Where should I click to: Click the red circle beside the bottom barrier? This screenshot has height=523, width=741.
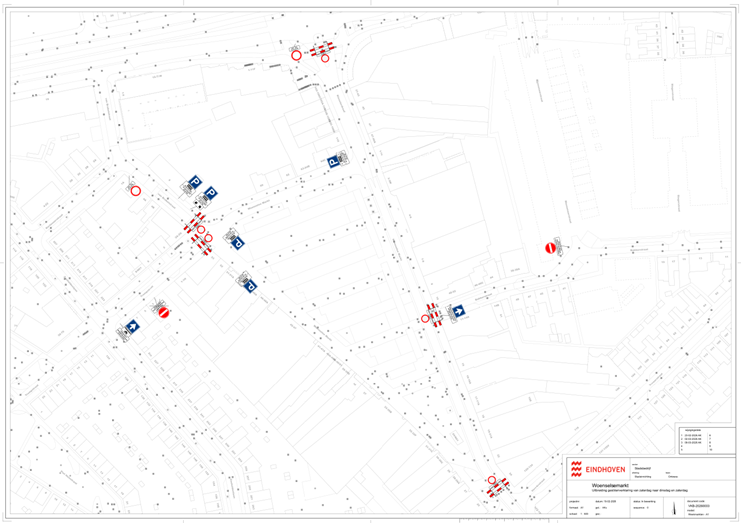(x=490, y=481)
